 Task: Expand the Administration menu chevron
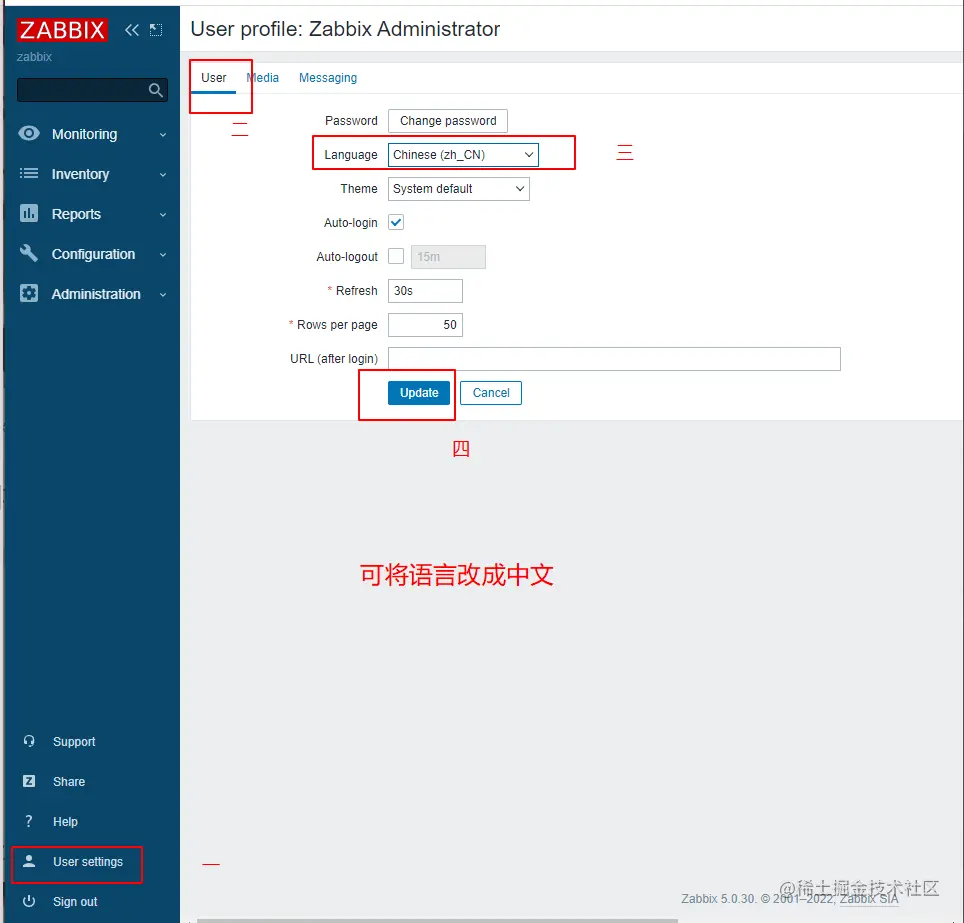pos(163,295)
